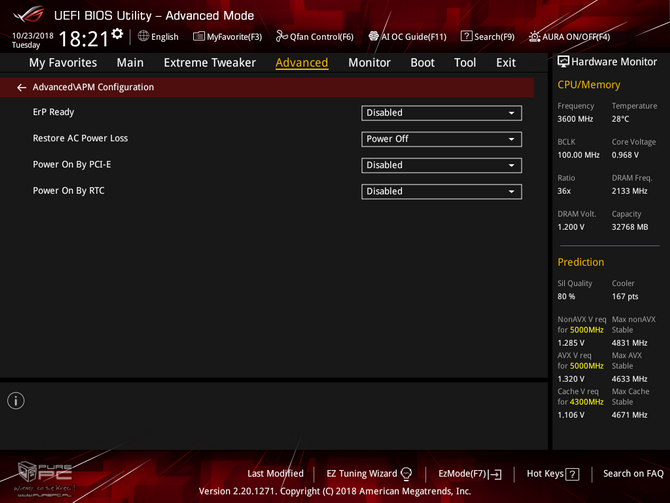Select the Exit tab

tap(506, 63)
